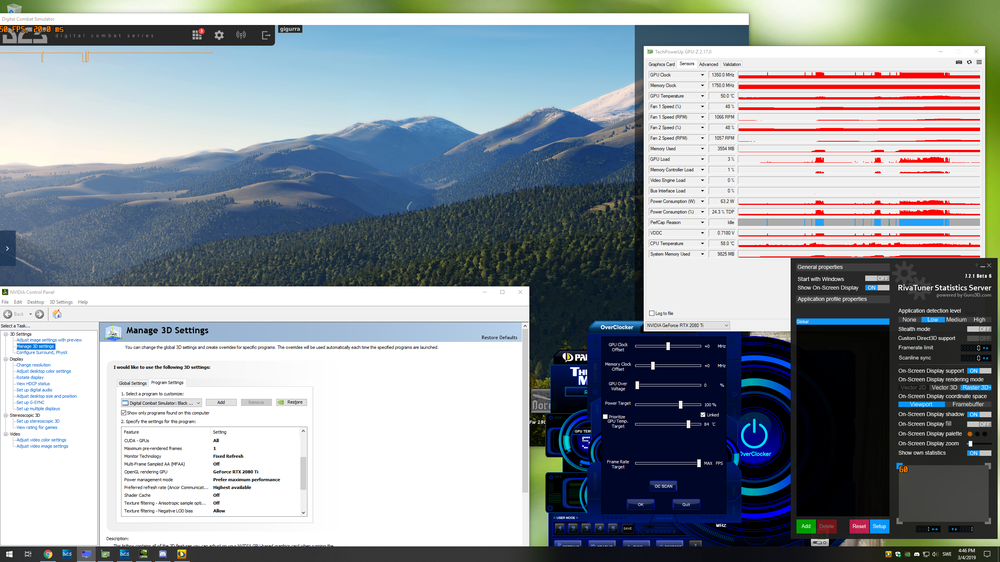
Task: Open the DCS settings gear icon
Action: (x=220, y=35)
